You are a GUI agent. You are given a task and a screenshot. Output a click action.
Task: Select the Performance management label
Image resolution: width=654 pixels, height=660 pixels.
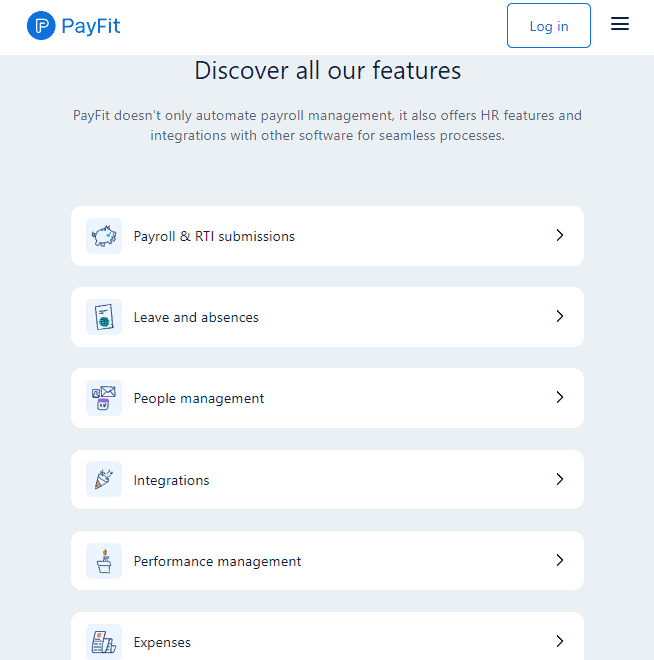tap(217, 562)
